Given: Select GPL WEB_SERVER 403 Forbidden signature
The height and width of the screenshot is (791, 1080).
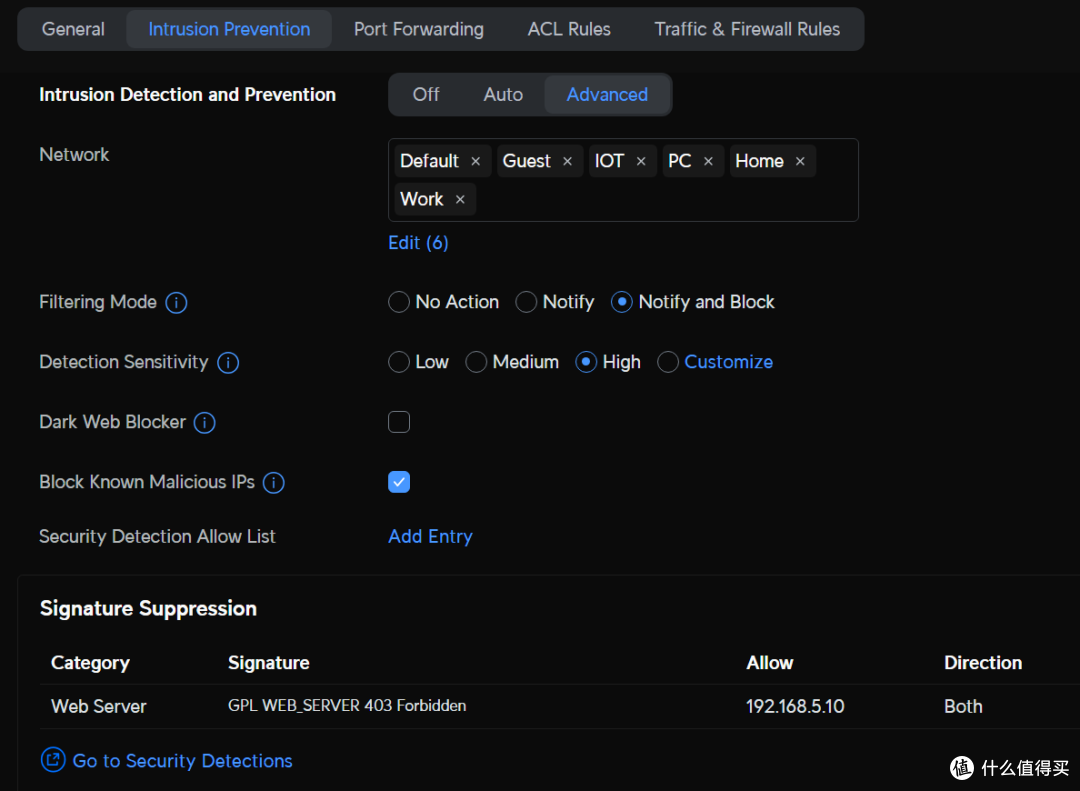Looking at the screenshot, I should tap(347, 706).
